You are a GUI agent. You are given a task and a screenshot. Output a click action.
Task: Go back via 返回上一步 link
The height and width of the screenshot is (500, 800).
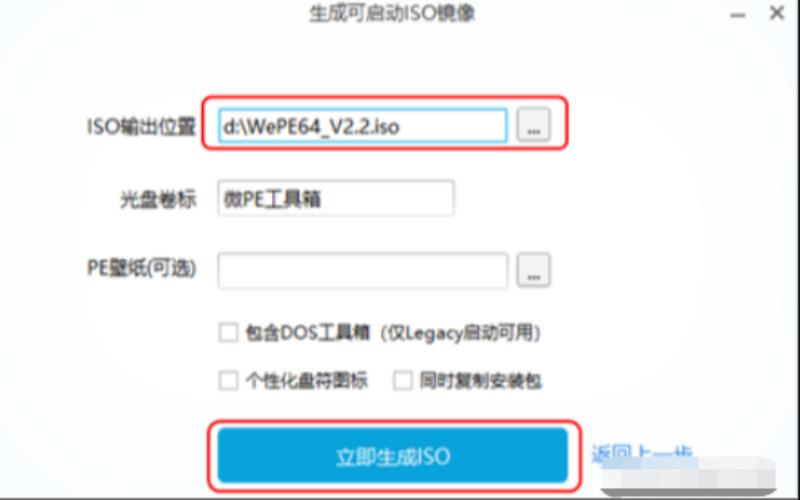pos(642,453)
